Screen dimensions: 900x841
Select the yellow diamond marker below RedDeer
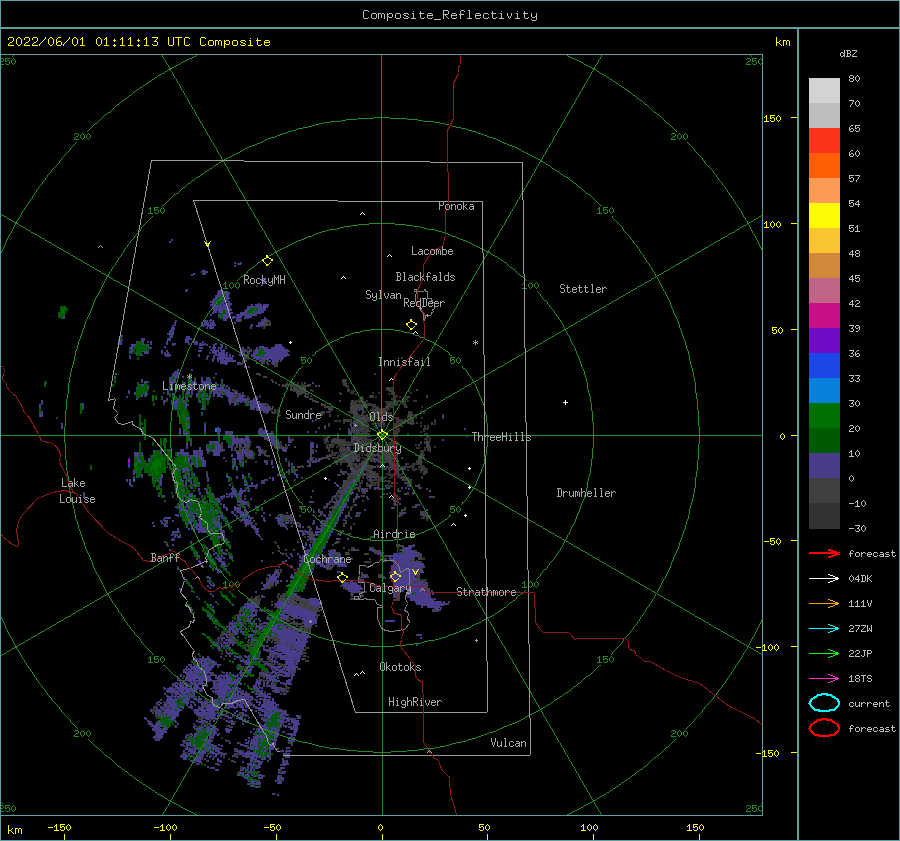pos(411,324)
